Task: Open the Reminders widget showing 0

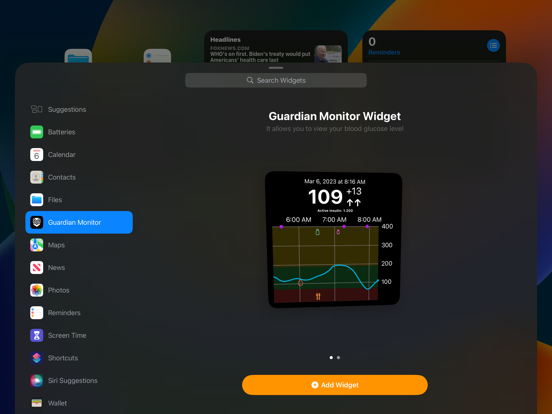Action: coord(434,47)
